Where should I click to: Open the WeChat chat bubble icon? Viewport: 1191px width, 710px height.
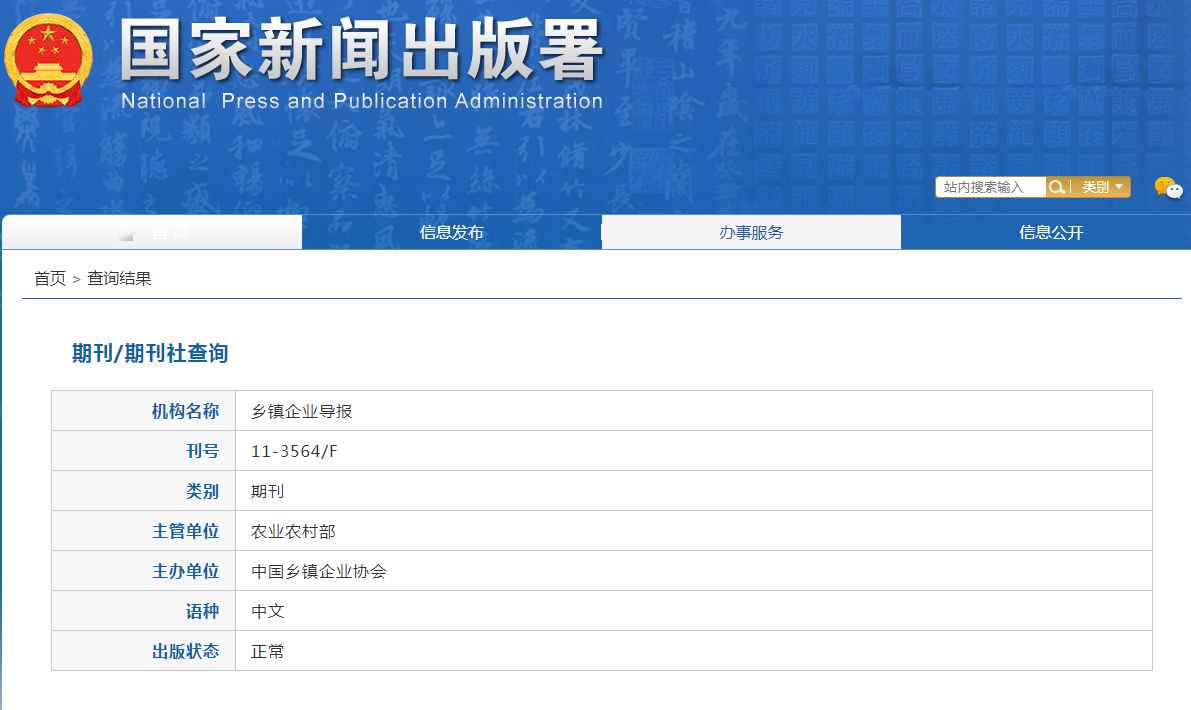[1167, 188]
